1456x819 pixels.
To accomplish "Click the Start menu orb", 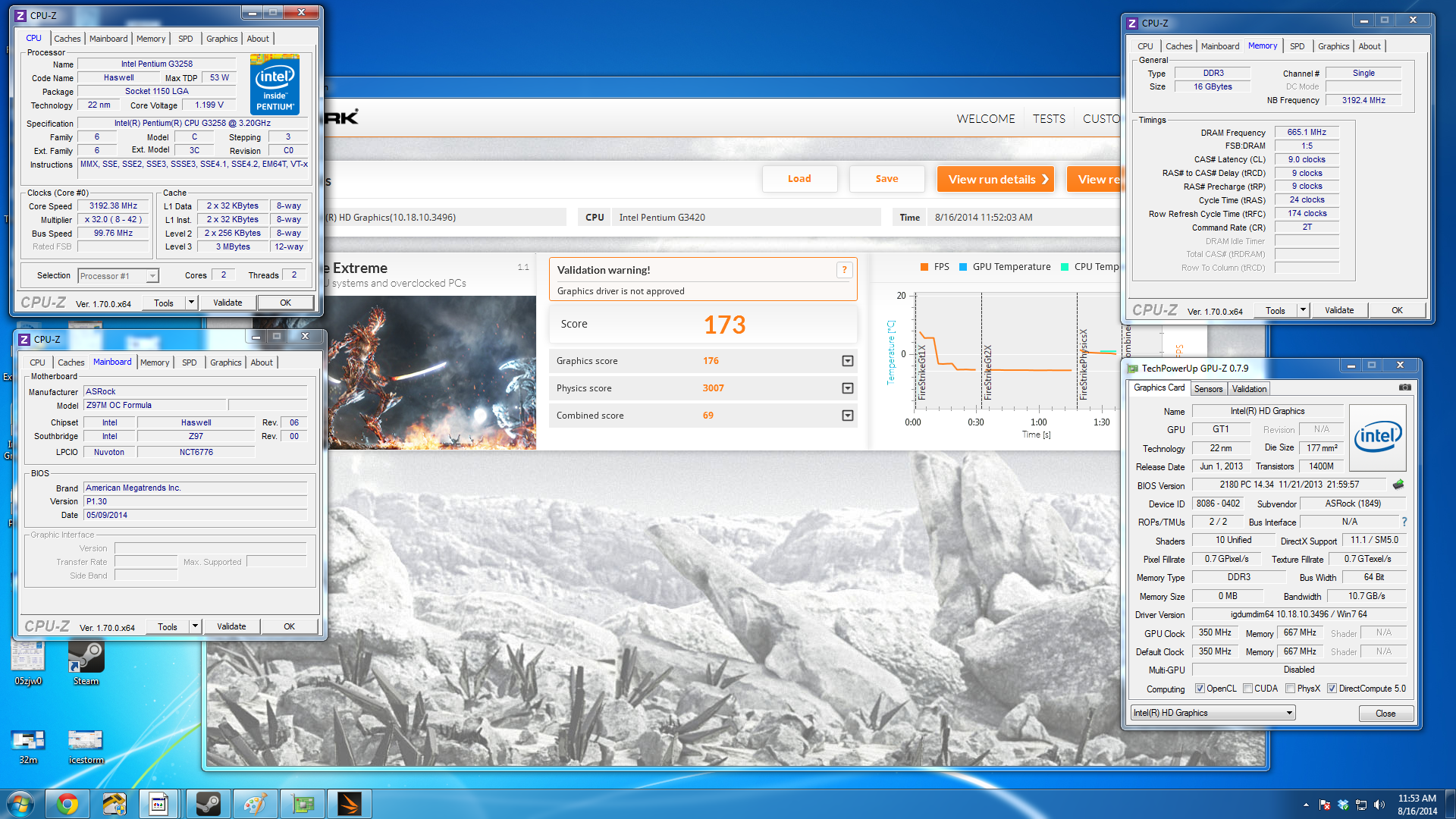I will point(20,804).
